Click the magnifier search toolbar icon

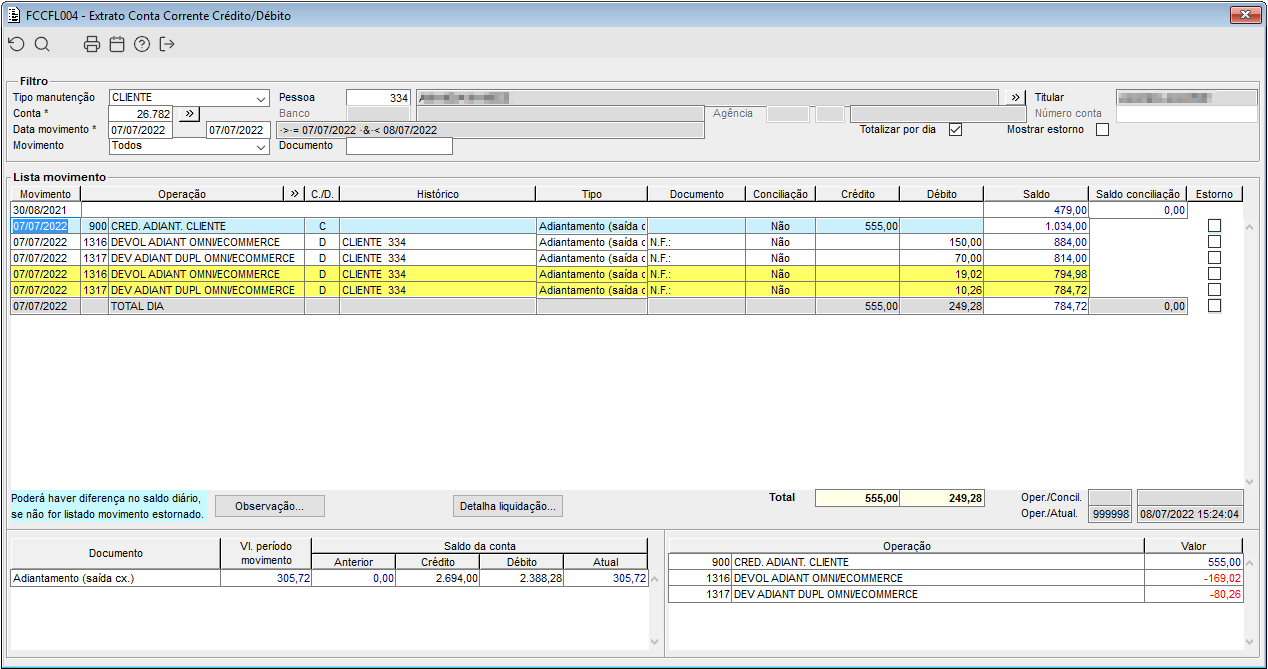[42, 44]
